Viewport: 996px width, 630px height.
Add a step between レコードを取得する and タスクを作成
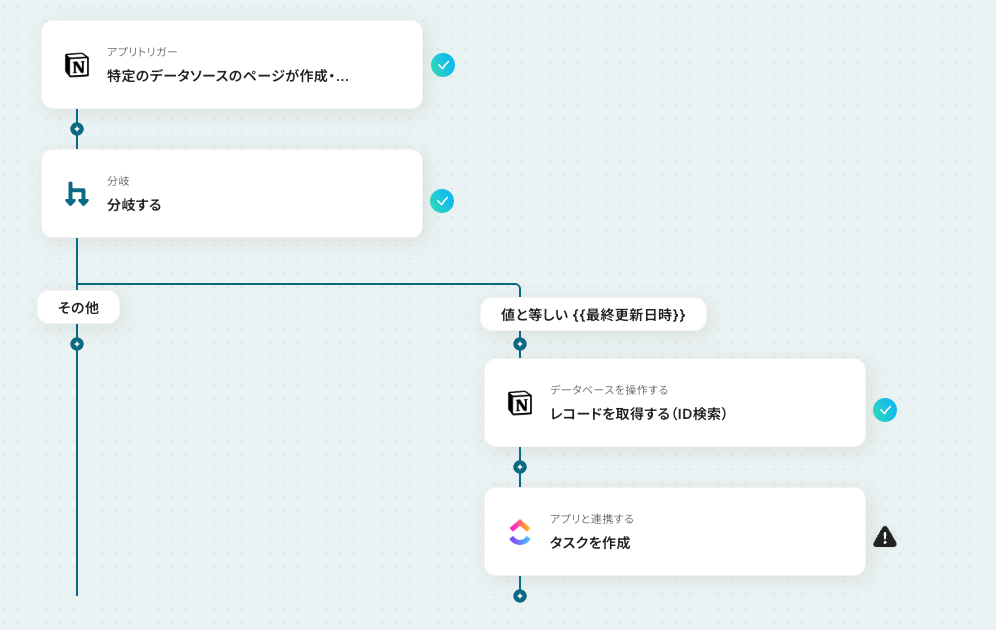click(520, 467)
